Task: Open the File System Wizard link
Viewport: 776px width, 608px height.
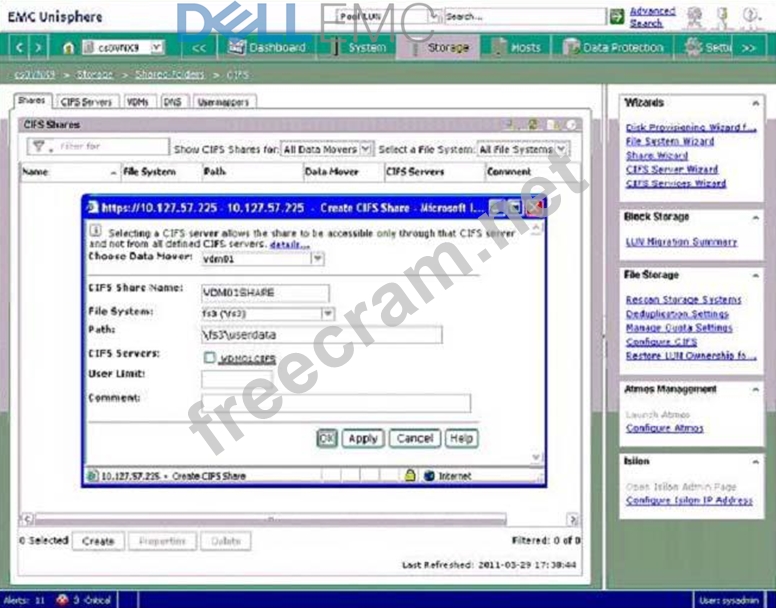Action: click(670, 141)
